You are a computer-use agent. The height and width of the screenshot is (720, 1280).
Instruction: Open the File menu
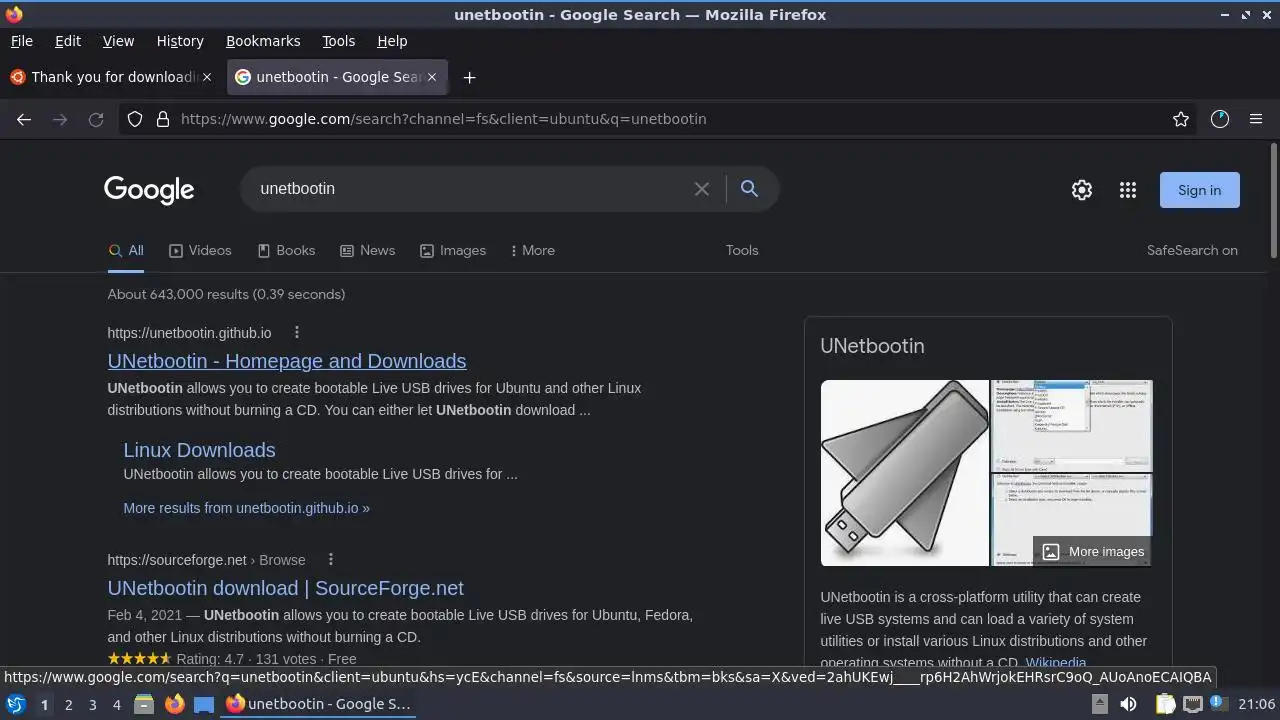point(21,41)
